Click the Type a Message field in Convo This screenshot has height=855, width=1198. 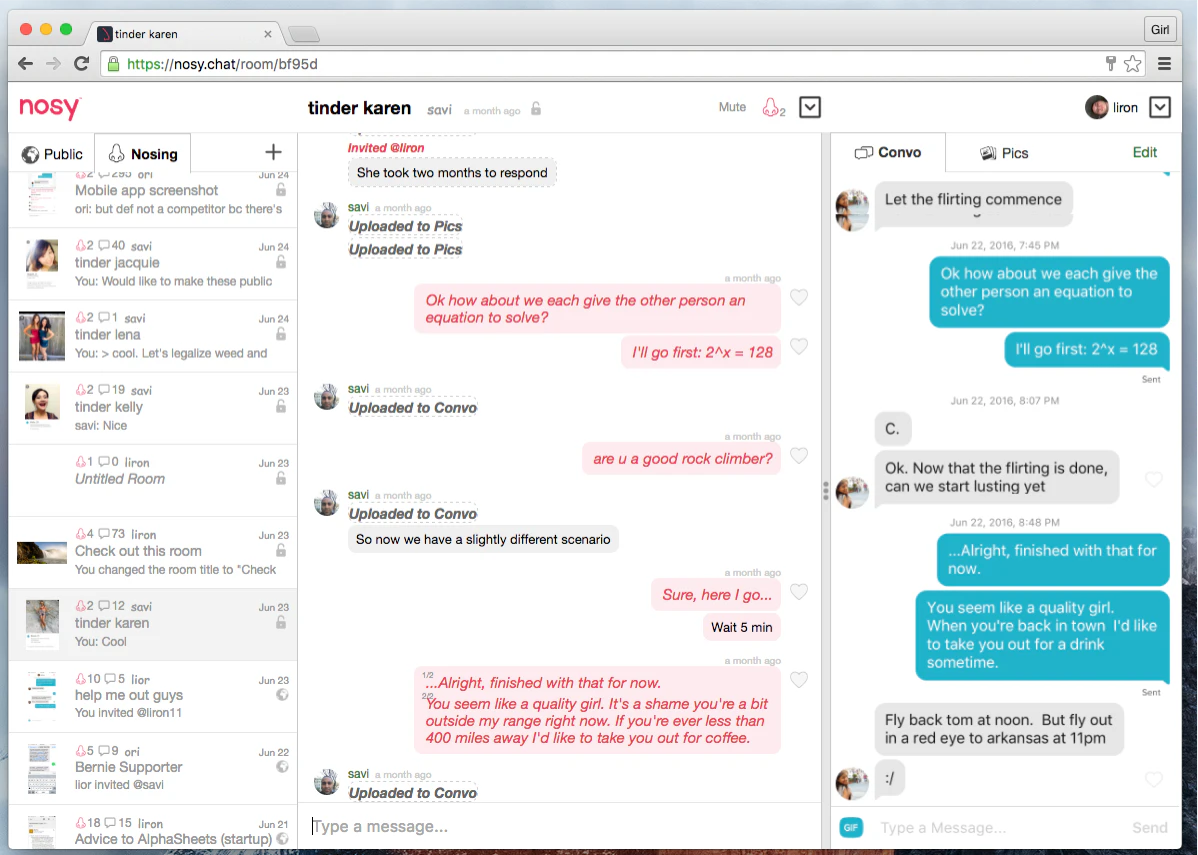[x=997, y=827]
